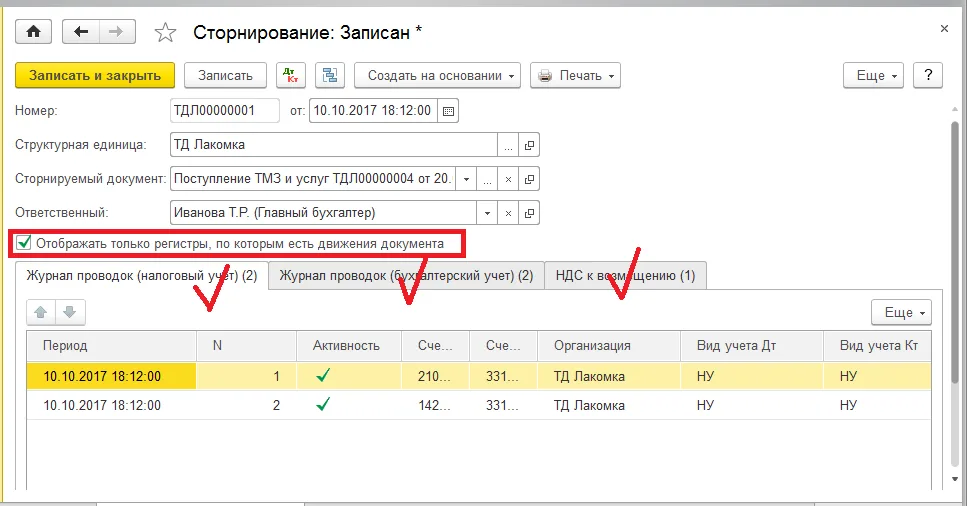Show Дт/Кт document postings
This screenshot has width=967, height=506.
click(x=290, y=75)
